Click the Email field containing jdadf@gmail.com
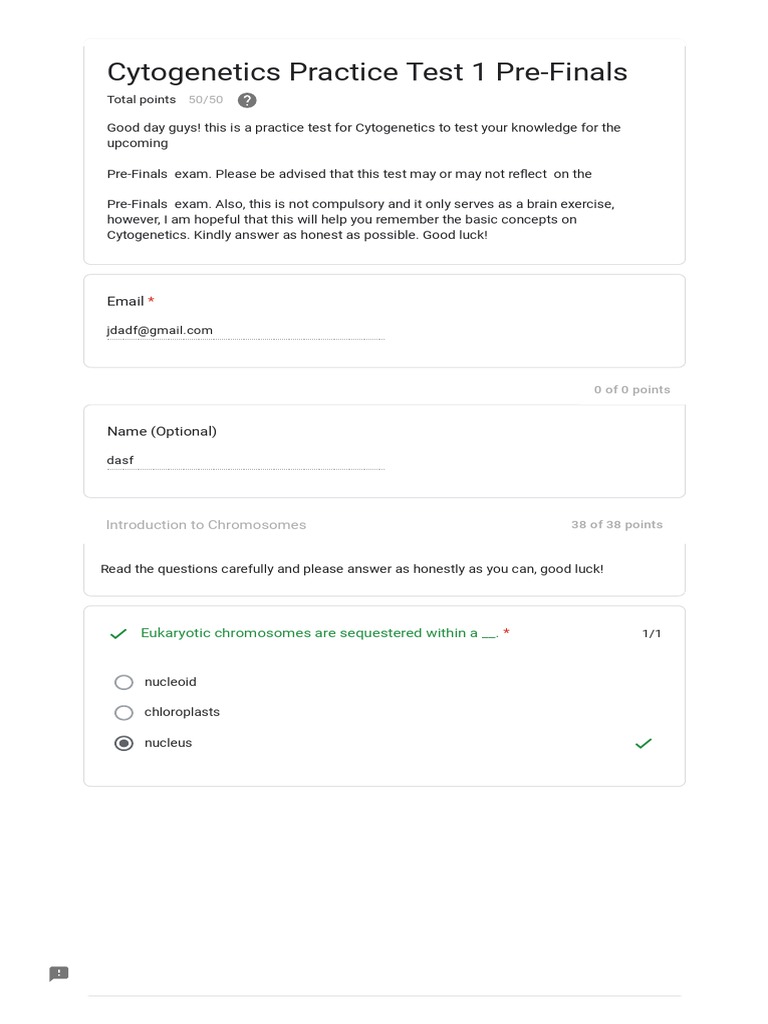This screenshot has height=1024, width=768. pyautogui.click(x=245, y=330)
